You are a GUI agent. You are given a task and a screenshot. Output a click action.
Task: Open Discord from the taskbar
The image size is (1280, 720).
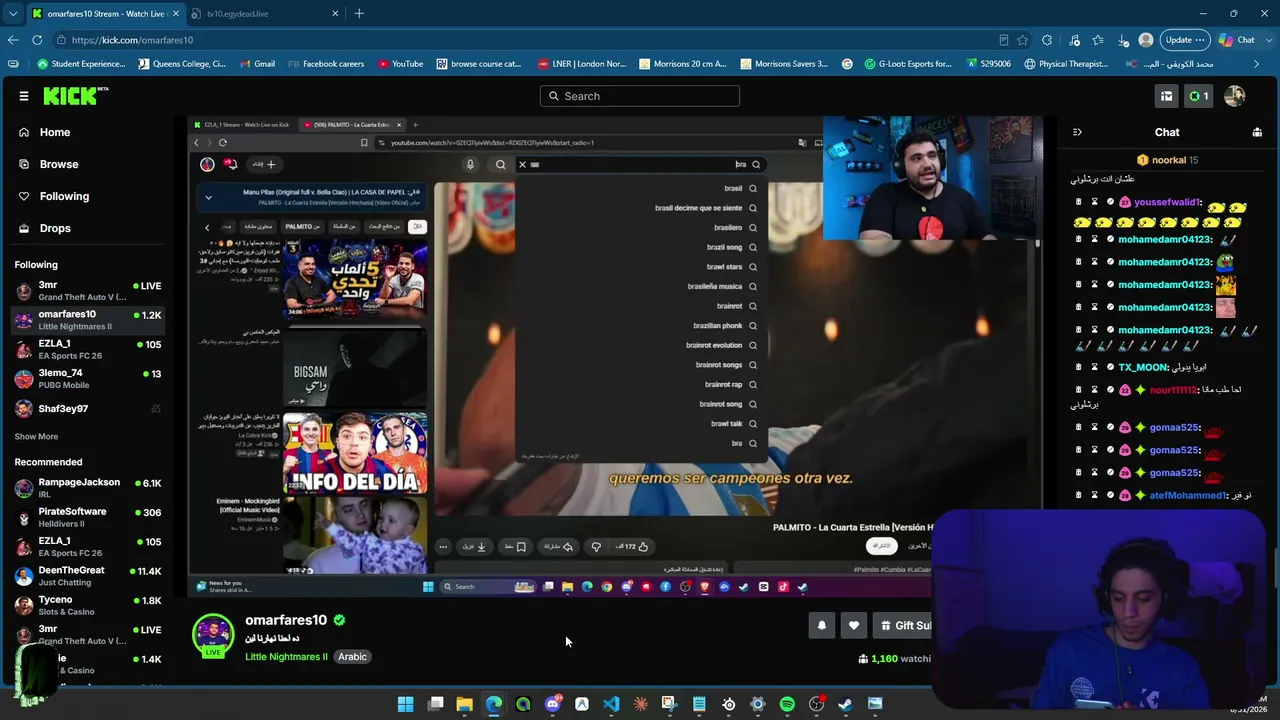[x=552, y=704]
